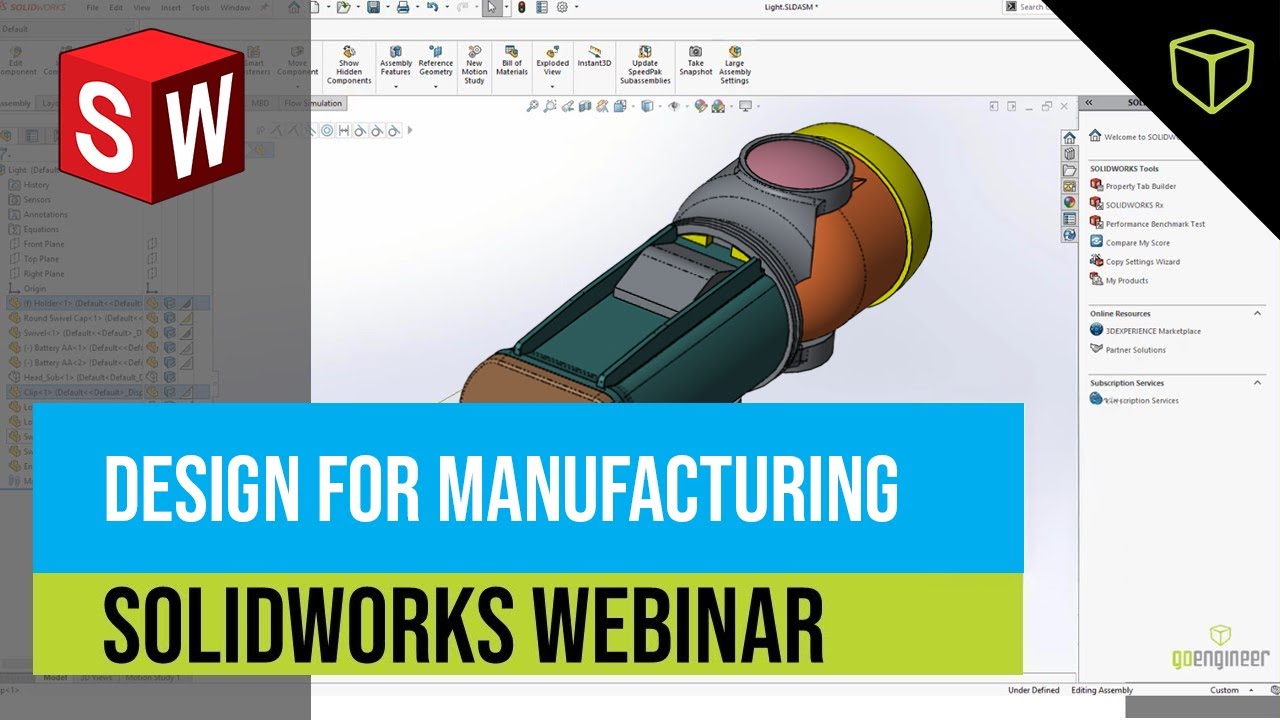Click the Custom units status bar entry
The height and width of the screenshot is (720, 1280).
click(1225, 690)
